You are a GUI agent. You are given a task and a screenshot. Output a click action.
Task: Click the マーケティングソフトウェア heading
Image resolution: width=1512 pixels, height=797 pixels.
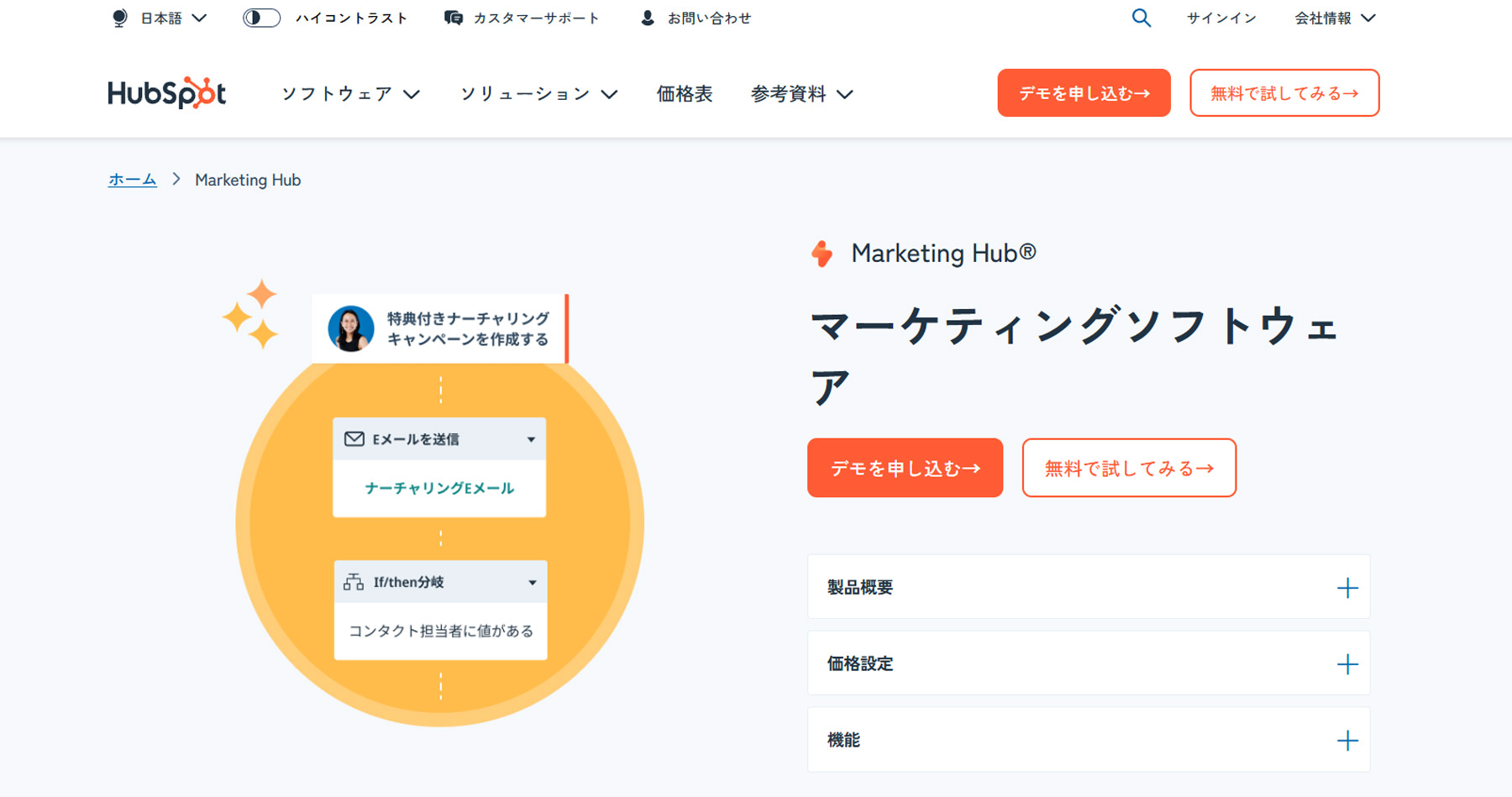pos(1075,356)
